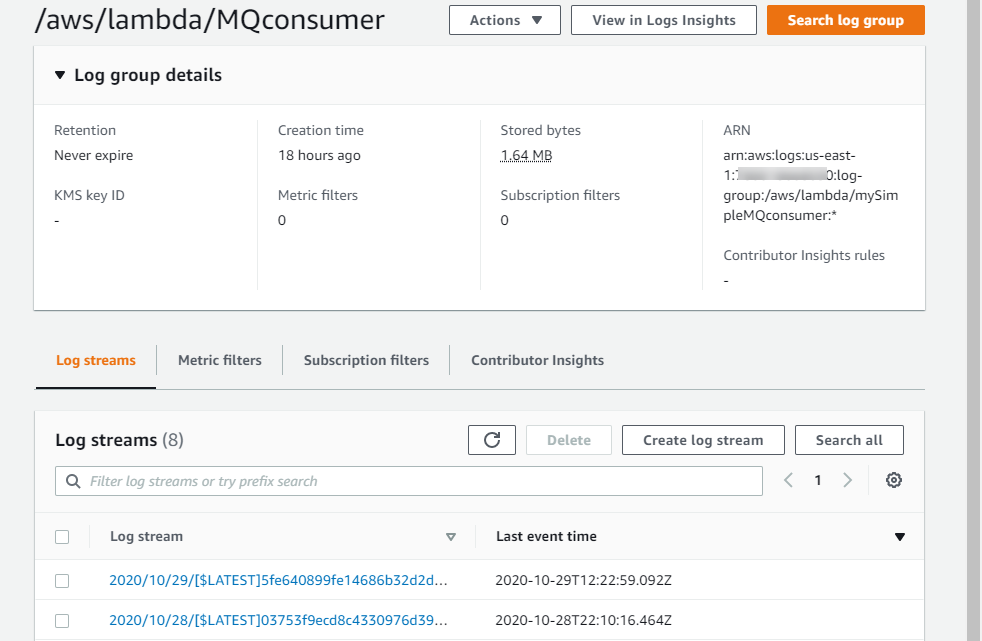Switch to Subscription filters tab
Screen dimensions: 982x641
(x=366, y=361)
